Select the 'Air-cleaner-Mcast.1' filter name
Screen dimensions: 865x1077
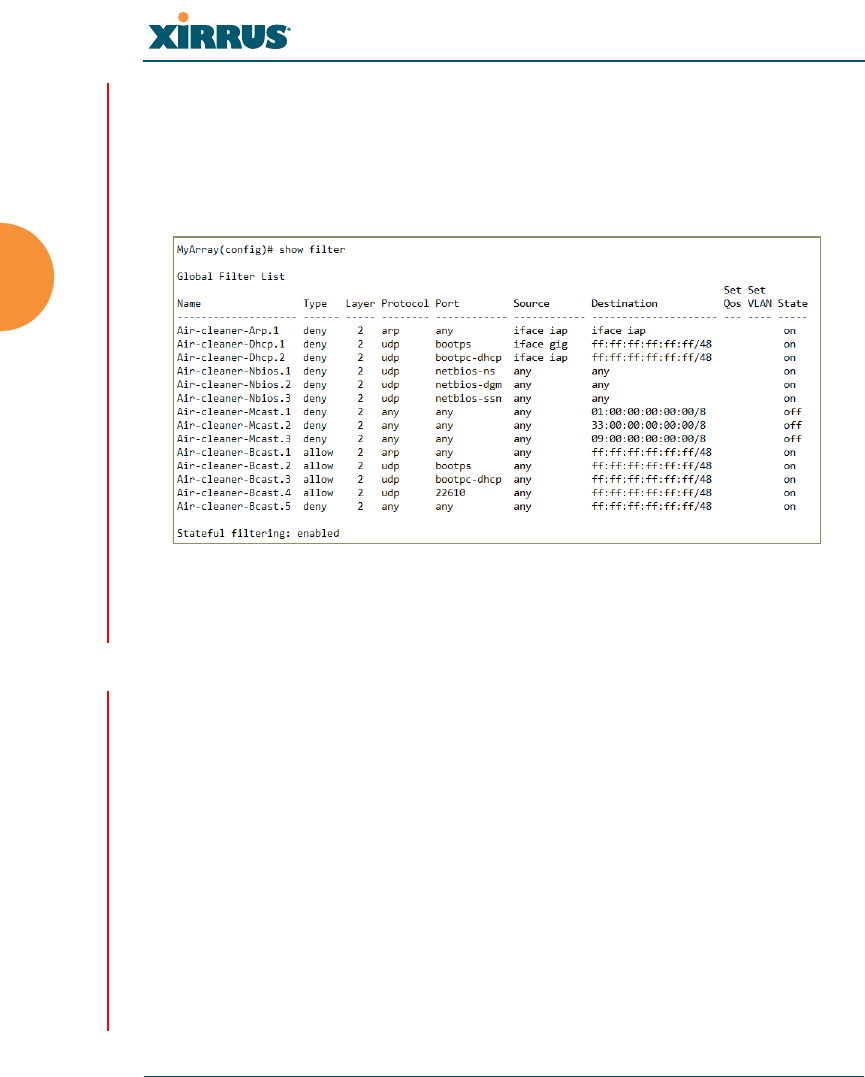[234, 412]
